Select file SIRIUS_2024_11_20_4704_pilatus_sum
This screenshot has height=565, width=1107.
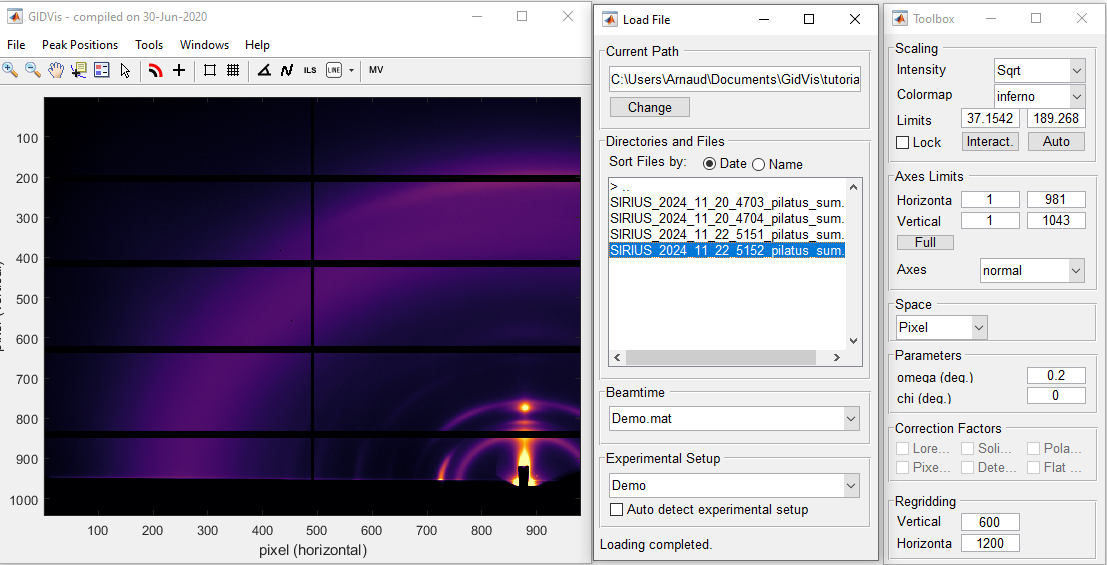pos(727,218)
